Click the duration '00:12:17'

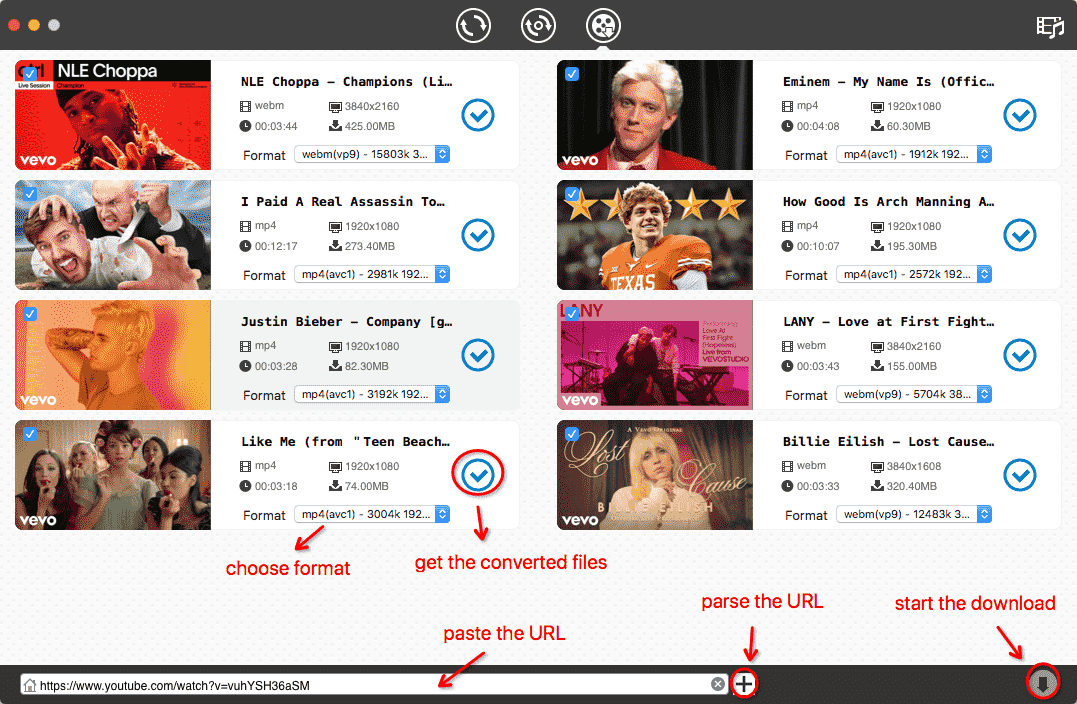(x=276, y=247)
